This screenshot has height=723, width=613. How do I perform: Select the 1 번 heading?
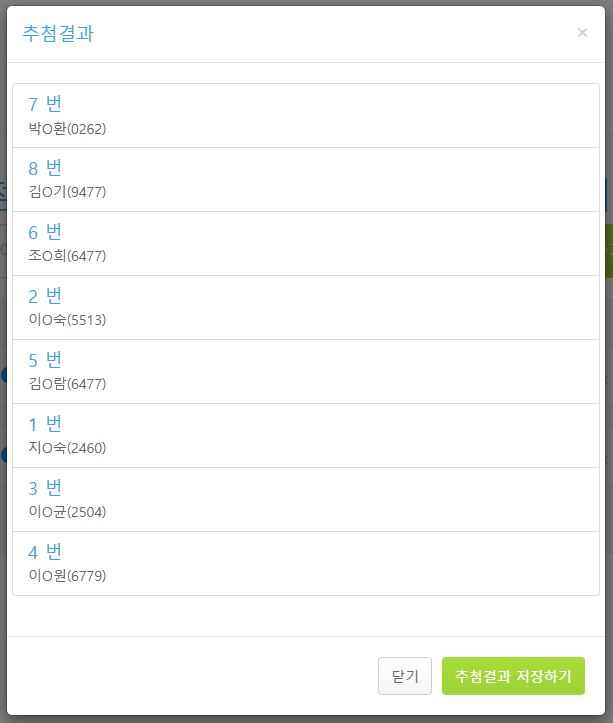click(x=45, y=424)
